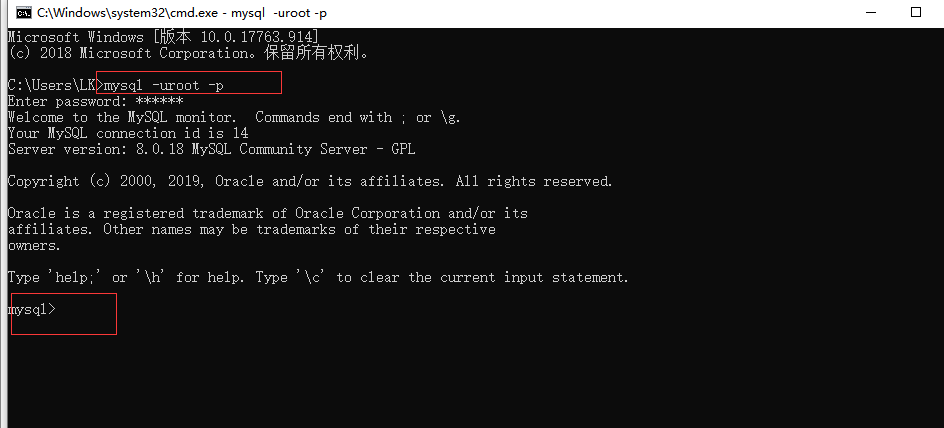
Task: Minimize the command prompt window
Action: point(870,12)
